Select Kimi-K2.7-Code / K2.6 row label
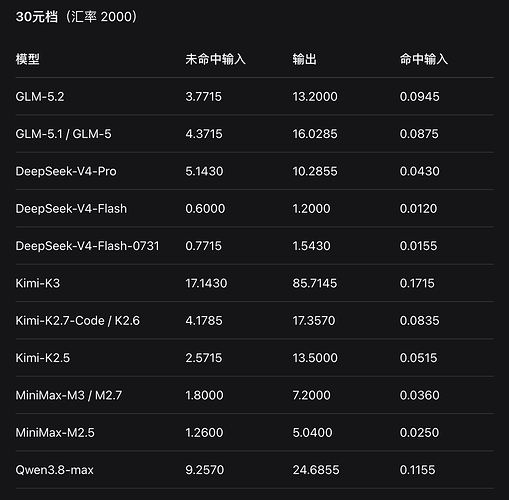509x500 pixels. tap(78, 321)
